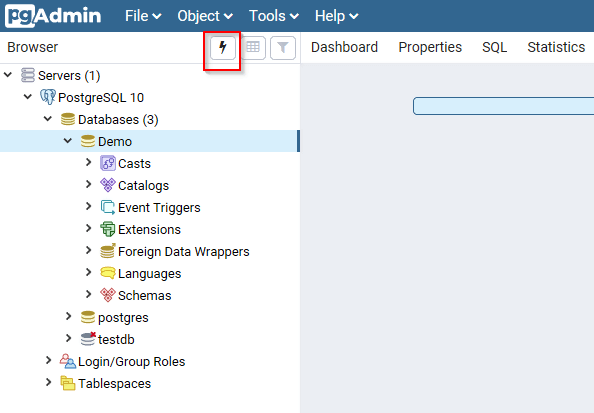This screenshot has height=413, width=594.
Task: Click the Filtered Rows funnel icon
Action: (283, 48)
